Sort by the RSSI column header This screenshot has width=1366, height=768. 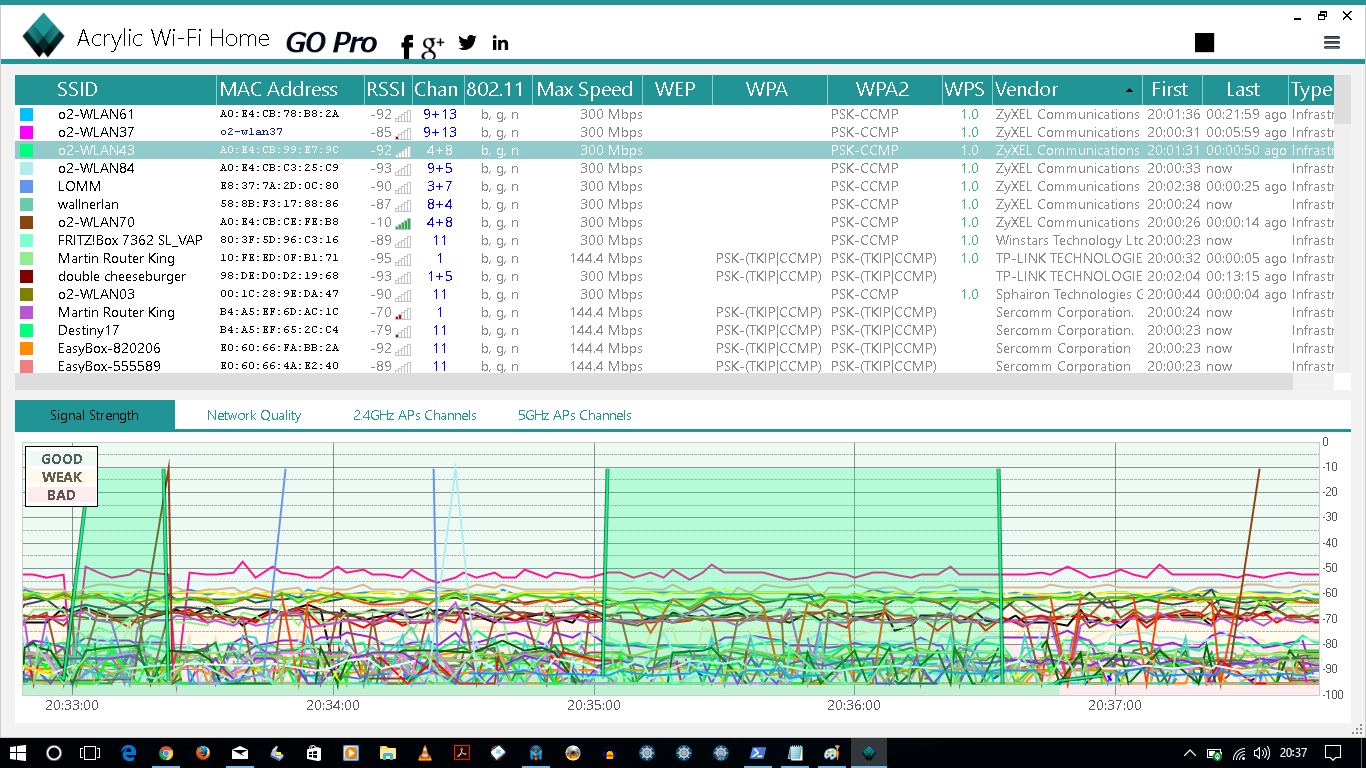[x=387, y=90]
